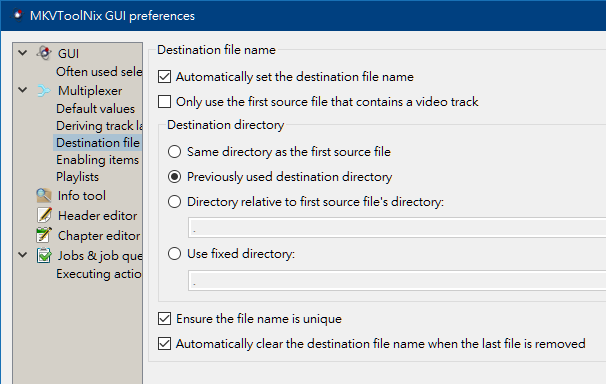Open Executing actions page
Image resolution: width=606 pixels, height=384 pixels.
99,274
